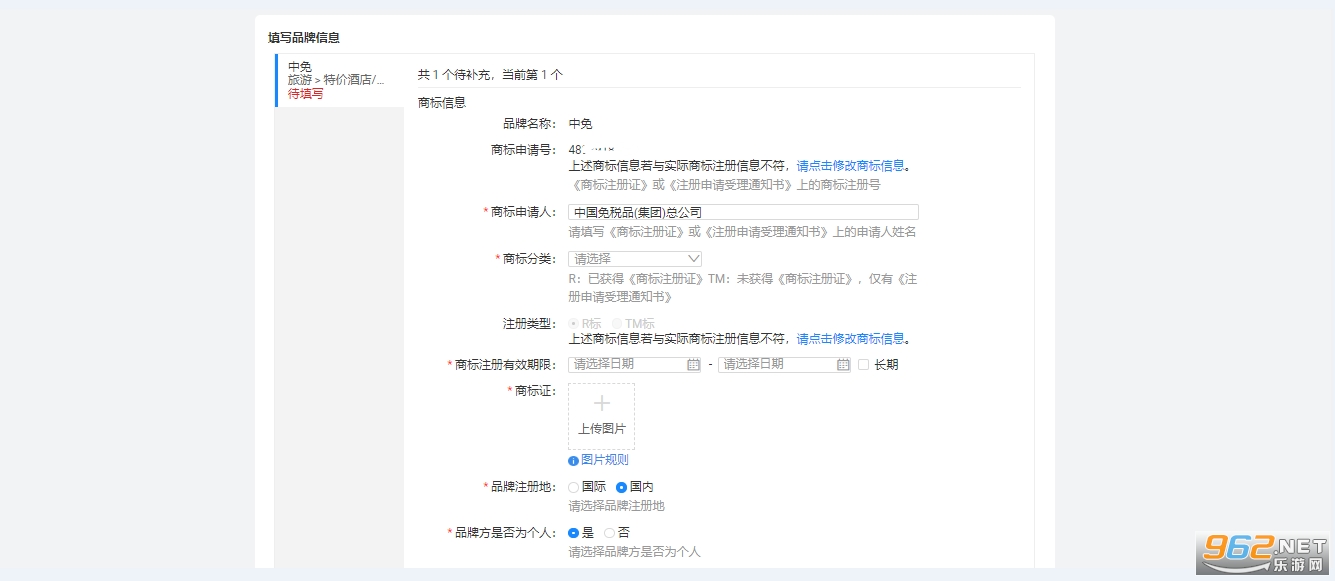Viewport: 1335px width, 581px height.
Task: Click the plus icon to upload trademark certificate
Action: click(x=601, y=404)
